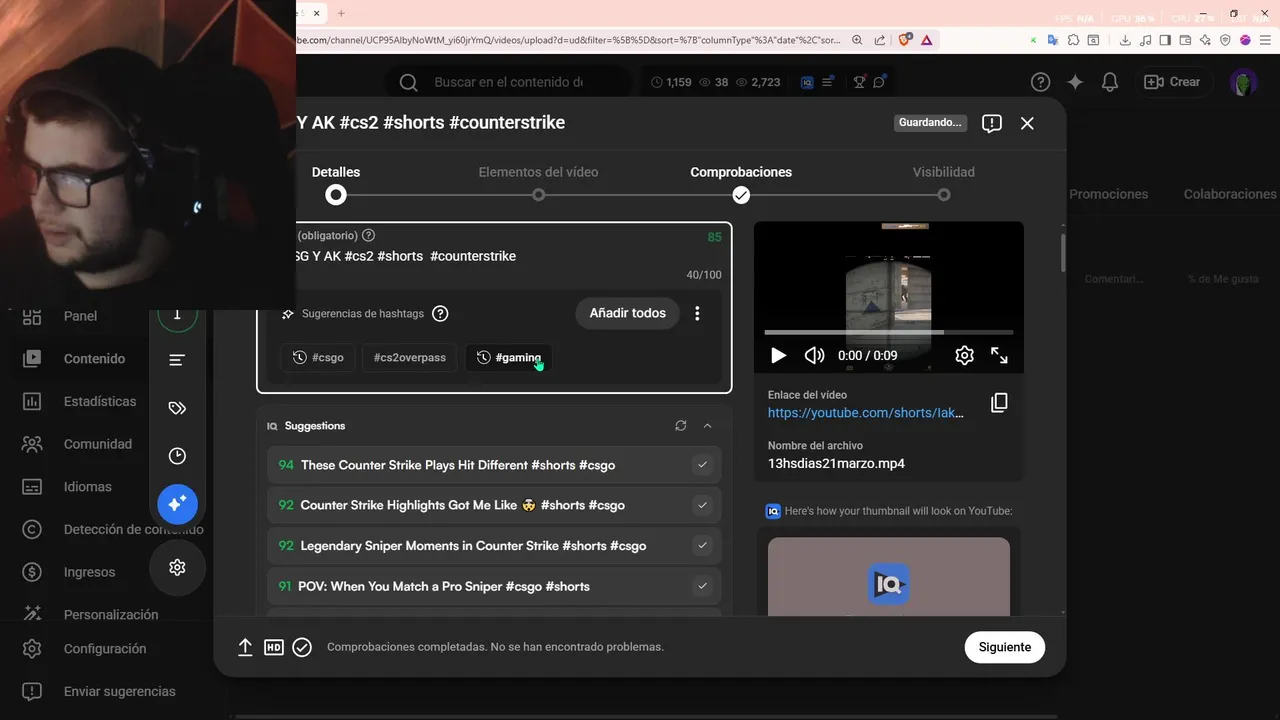Open YouTube Studio help icon
Image resolution: width=1280 pixels, height=720 pixels.
tap(1041, 82)
